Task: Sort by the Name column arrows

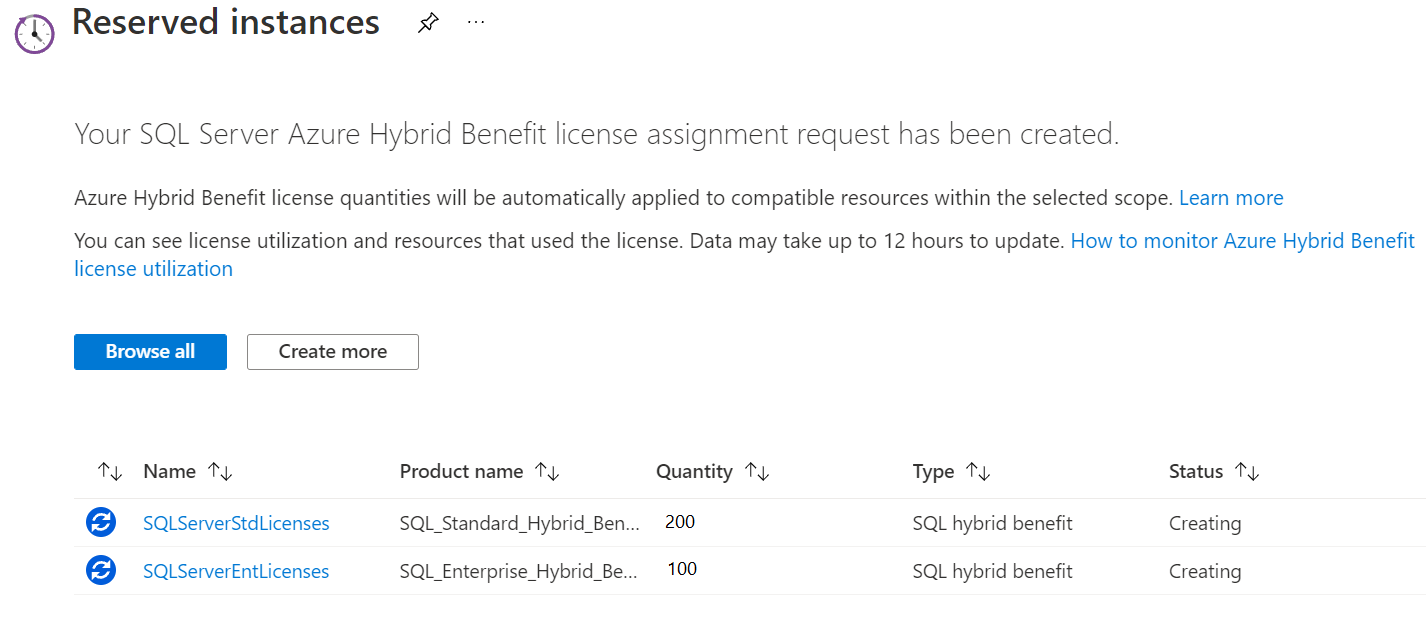Action: click(220, 472)
